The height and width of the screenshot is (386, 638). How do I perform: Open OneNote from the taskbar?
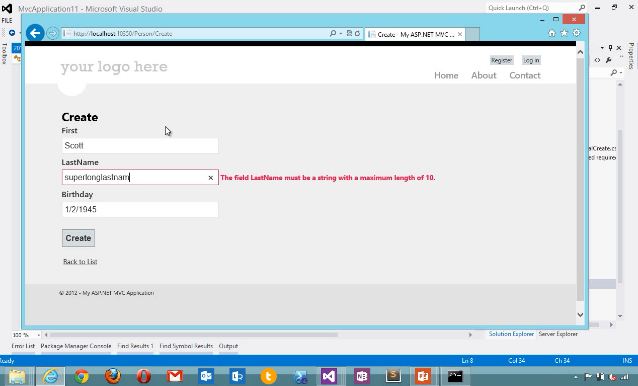tap(361, 377)
